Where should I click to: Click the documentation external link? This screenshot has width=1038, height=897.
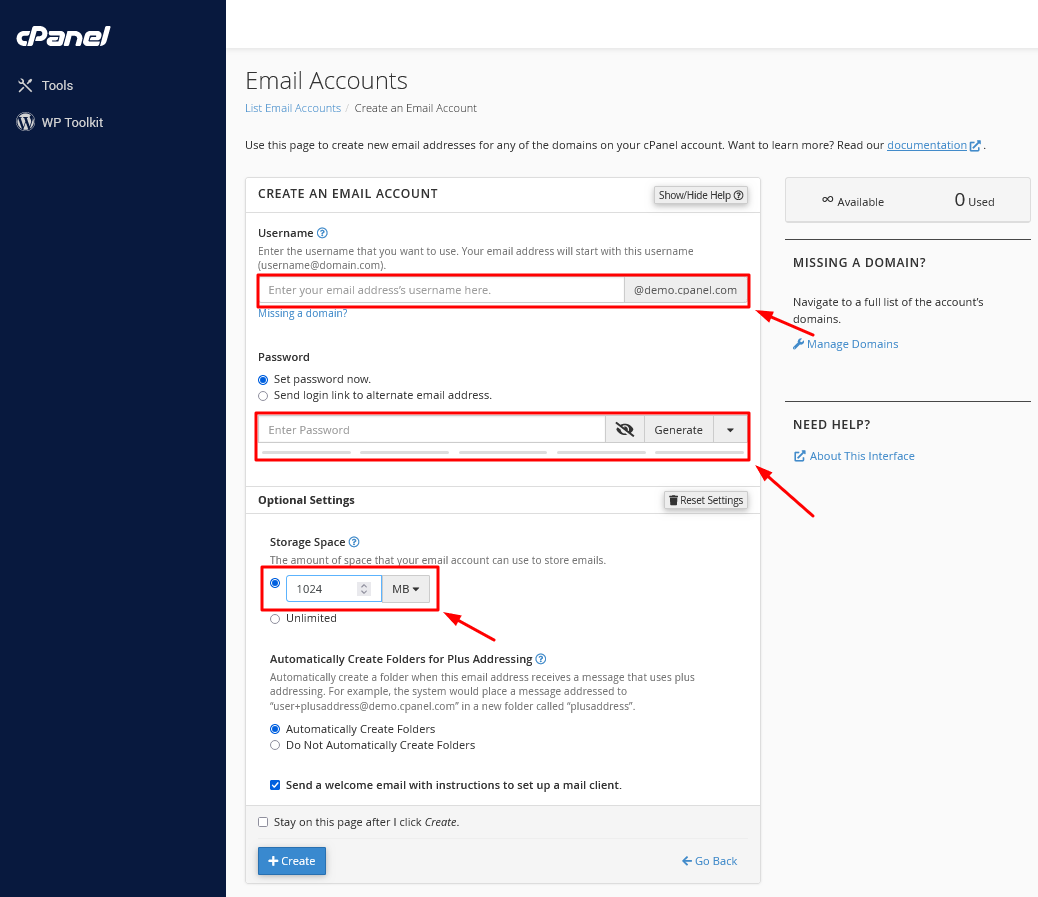coord(932,145)
